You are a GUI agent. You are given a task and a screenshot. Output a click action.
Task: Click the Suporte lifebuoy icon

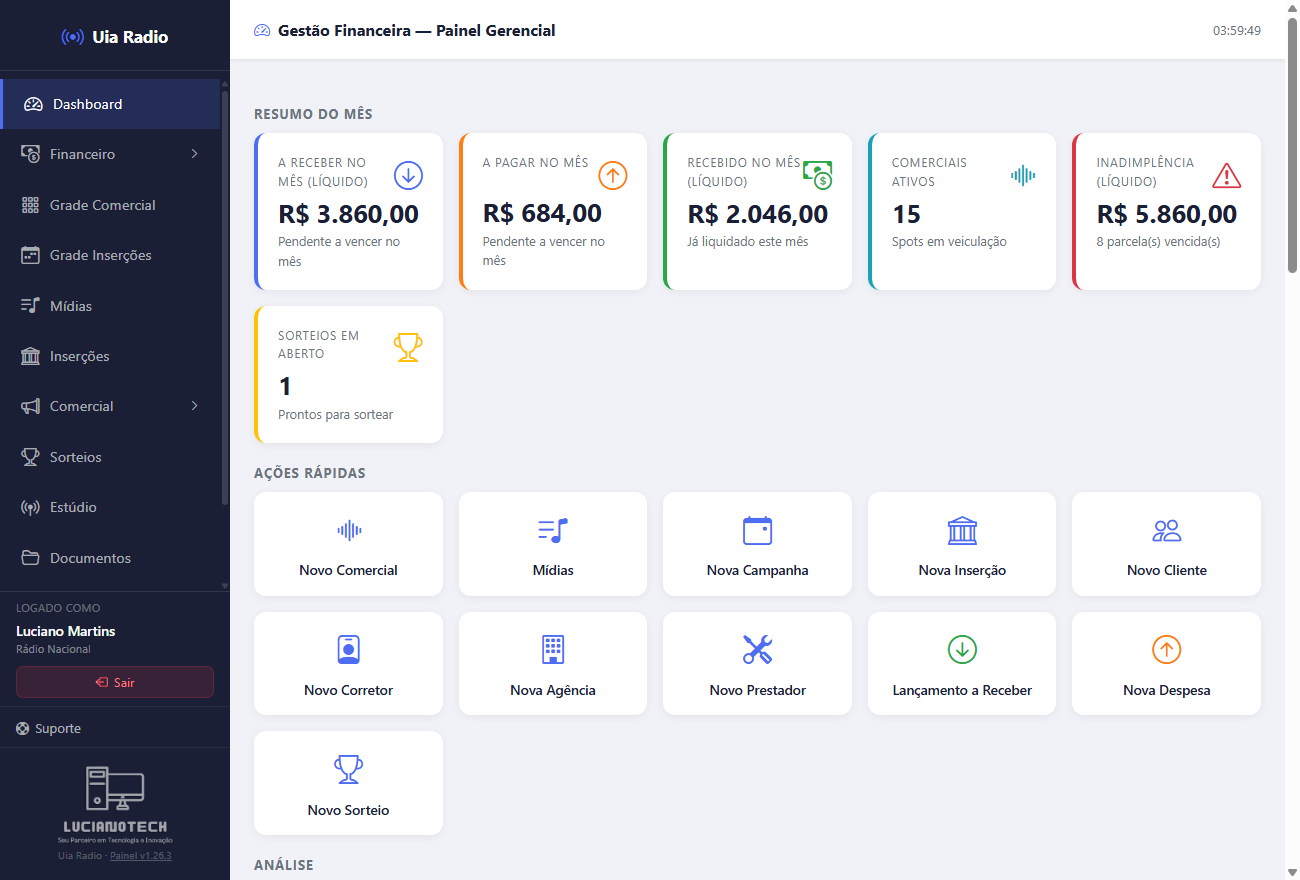point(23,729)
